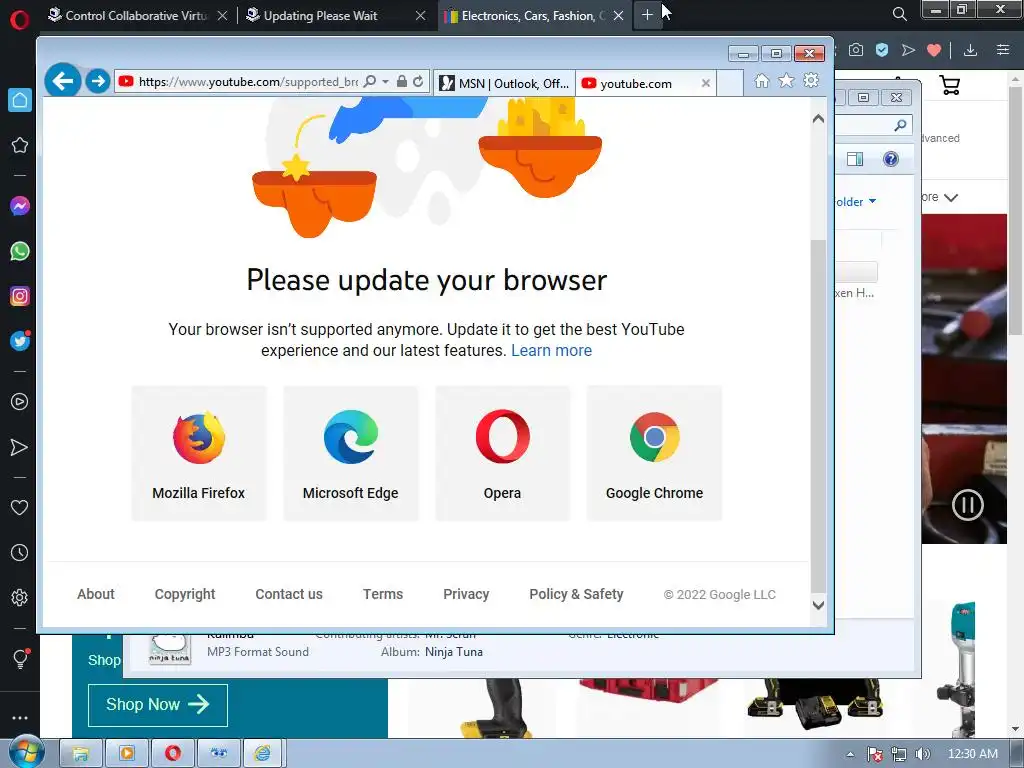Click Opera ad blocker shield icon
Image resolution: width=1024 pixels, height=768 pixels.
882,50
